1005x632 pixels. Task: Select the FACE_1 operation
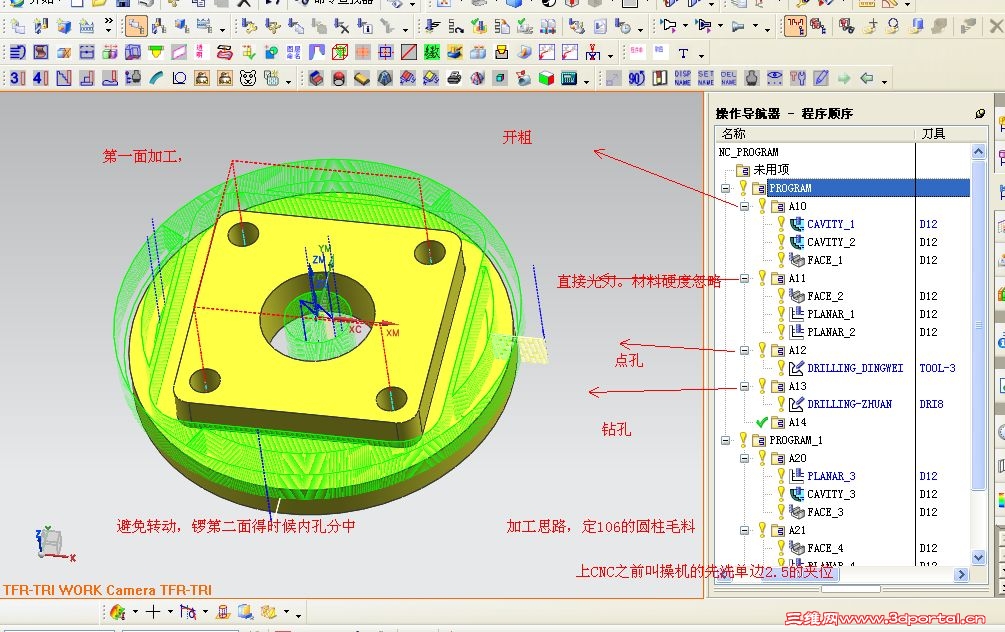[x=824, y=260]
